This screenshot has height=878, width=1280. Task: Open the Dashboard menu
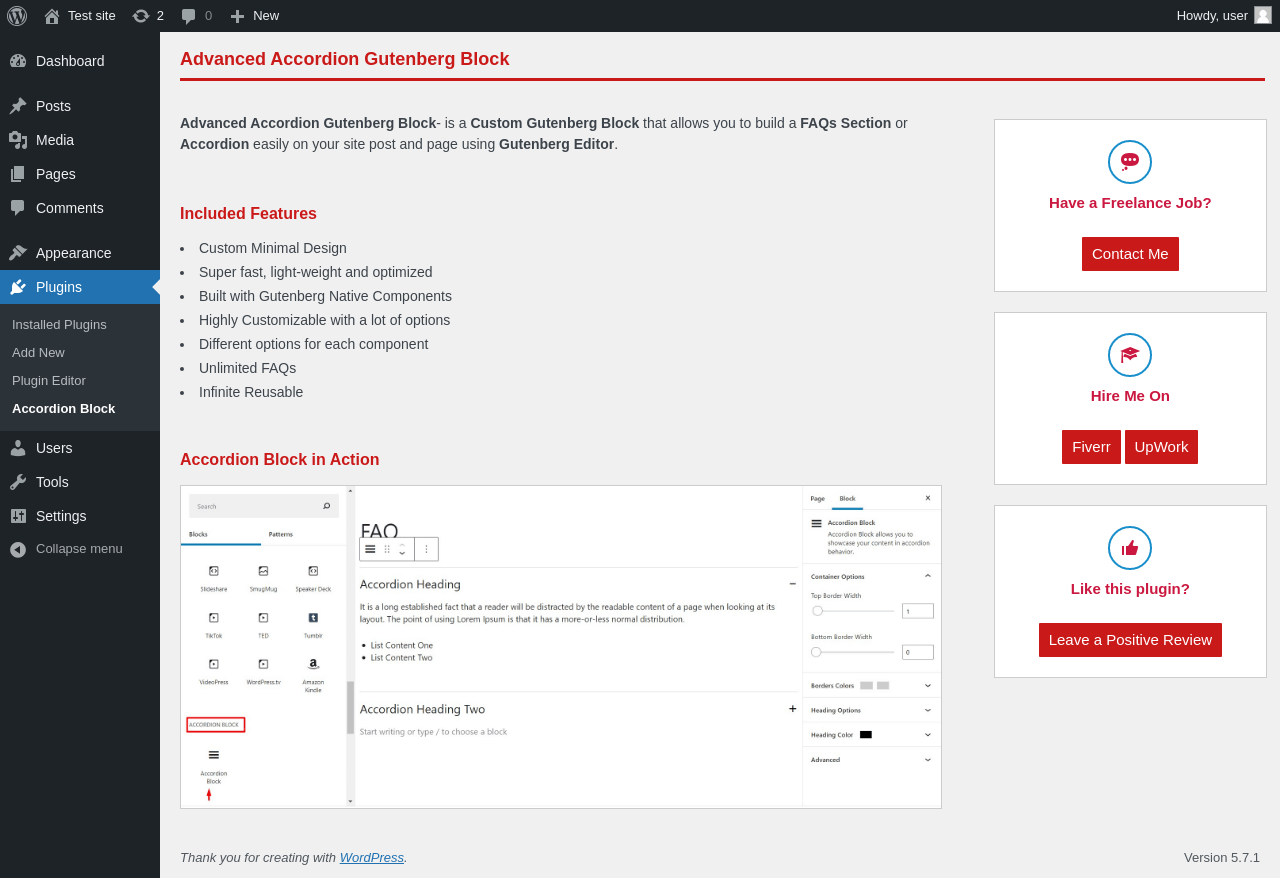(x=80, y=61)
